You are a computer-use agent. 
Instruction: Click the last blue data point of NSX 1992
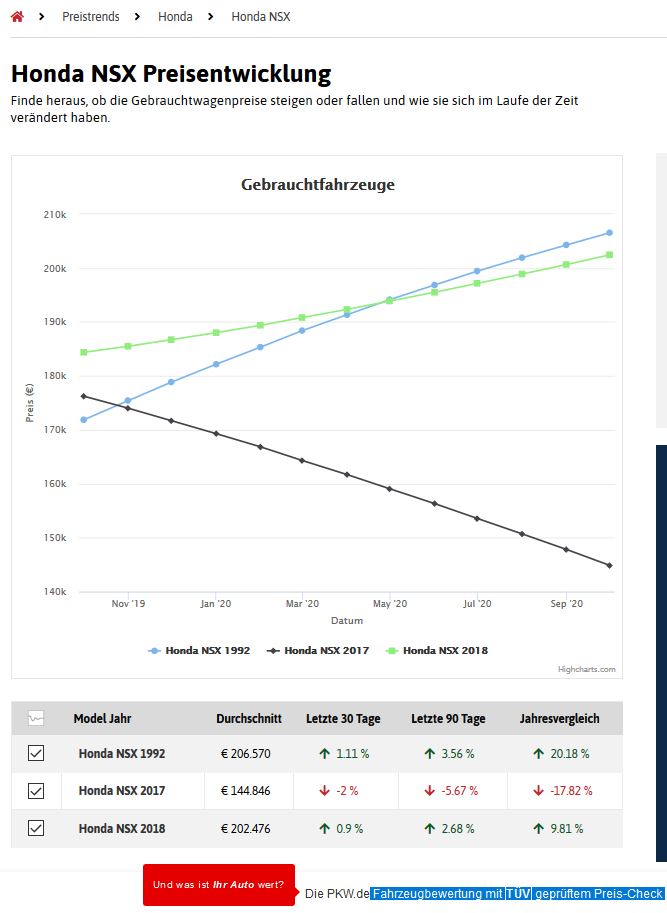[x=609, y=232]
